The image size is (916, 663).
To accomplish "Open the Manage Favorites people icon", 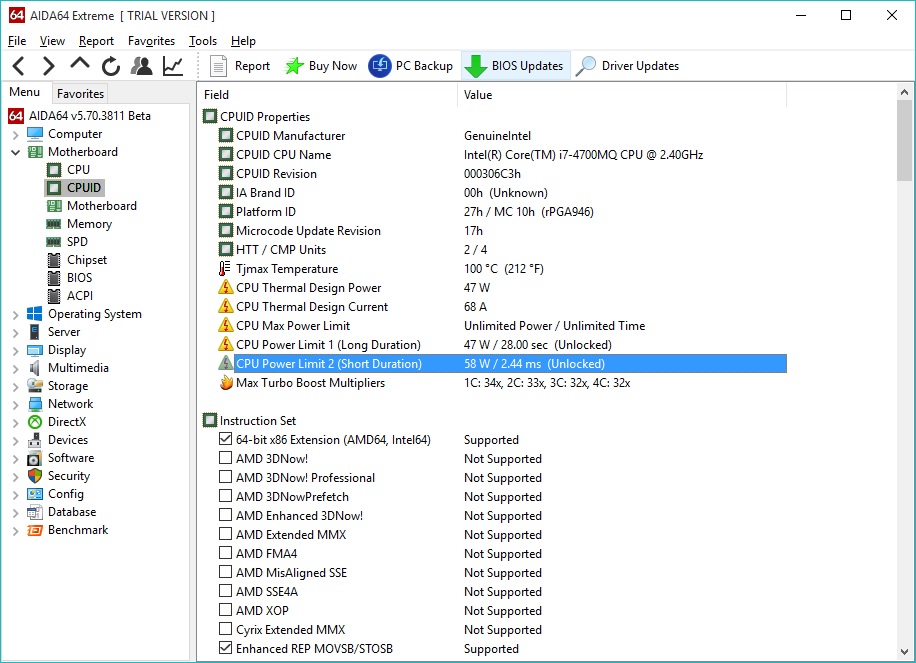I will click(141, 66).
